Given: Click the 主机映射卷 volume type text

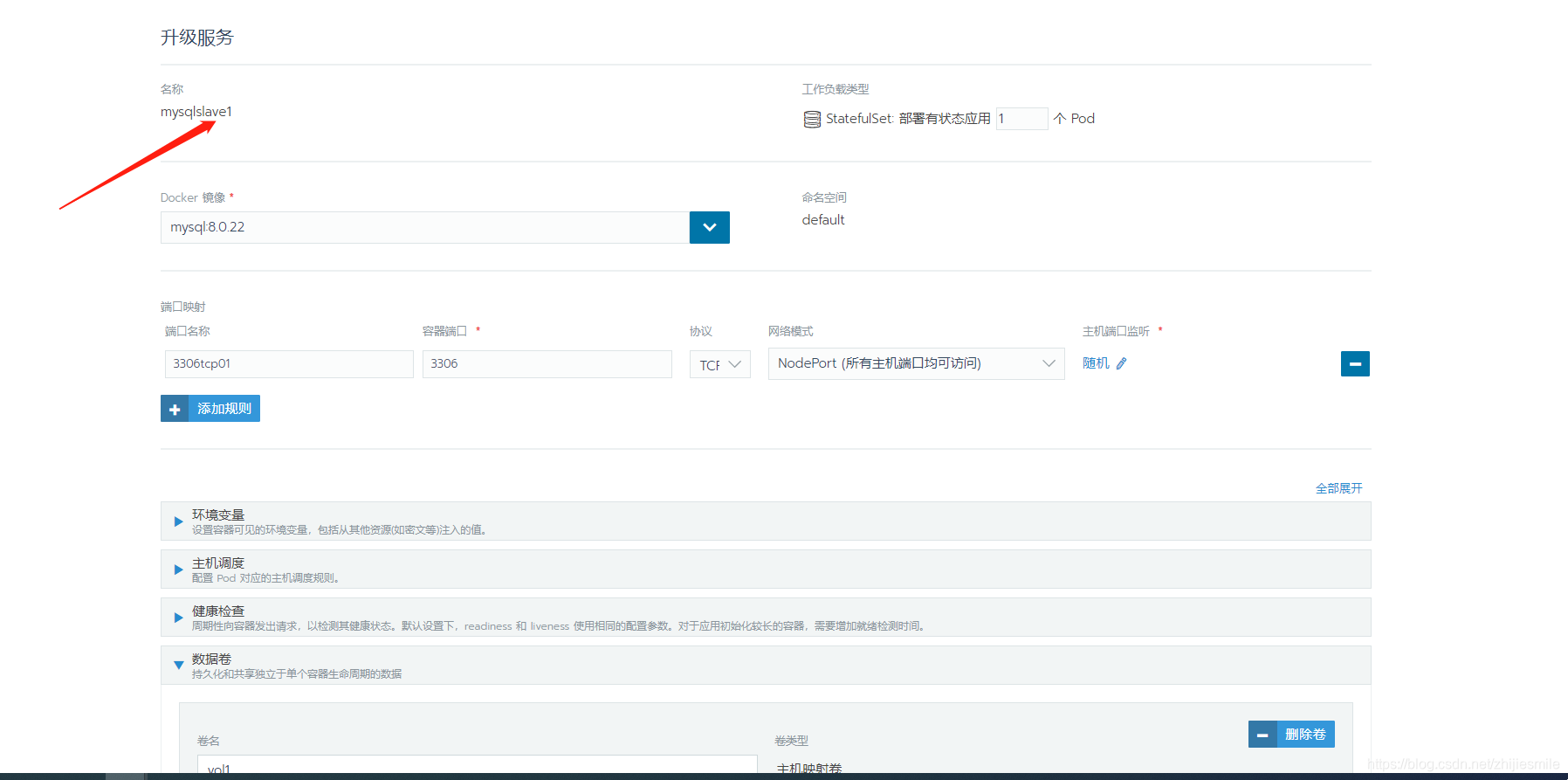Looking at the screenshot, I should click(809, 769).
